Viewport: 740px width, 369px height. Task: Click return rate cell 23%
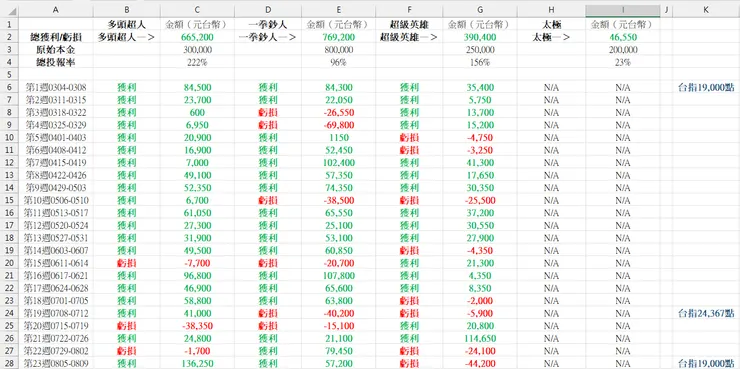(x=622, y=62)
